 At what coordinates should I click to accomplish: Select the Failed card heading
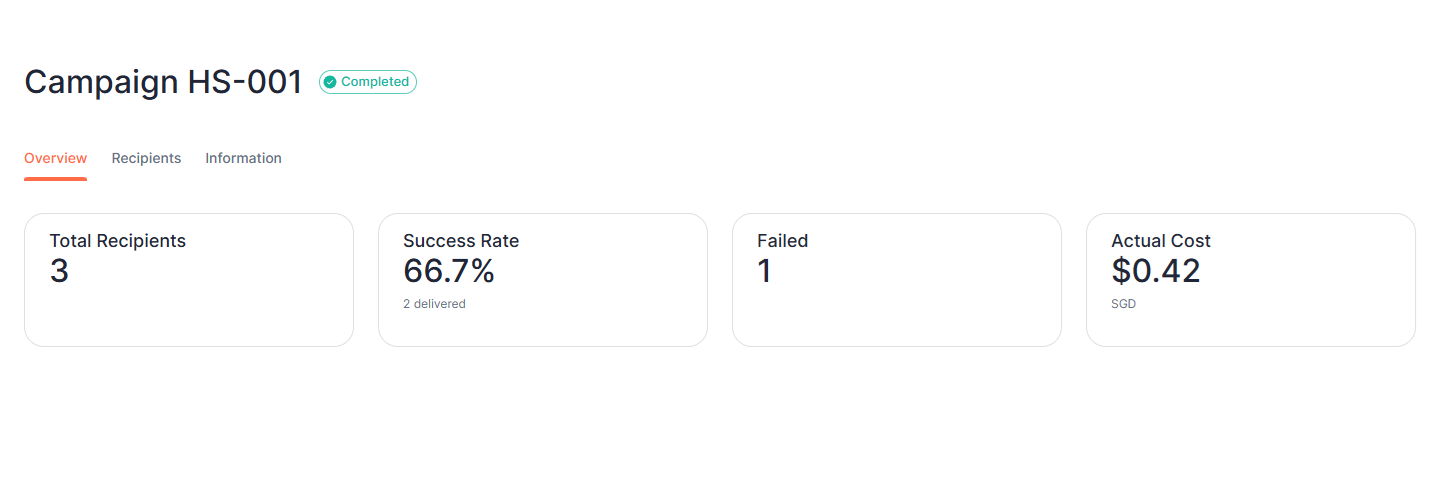(782, 241)
